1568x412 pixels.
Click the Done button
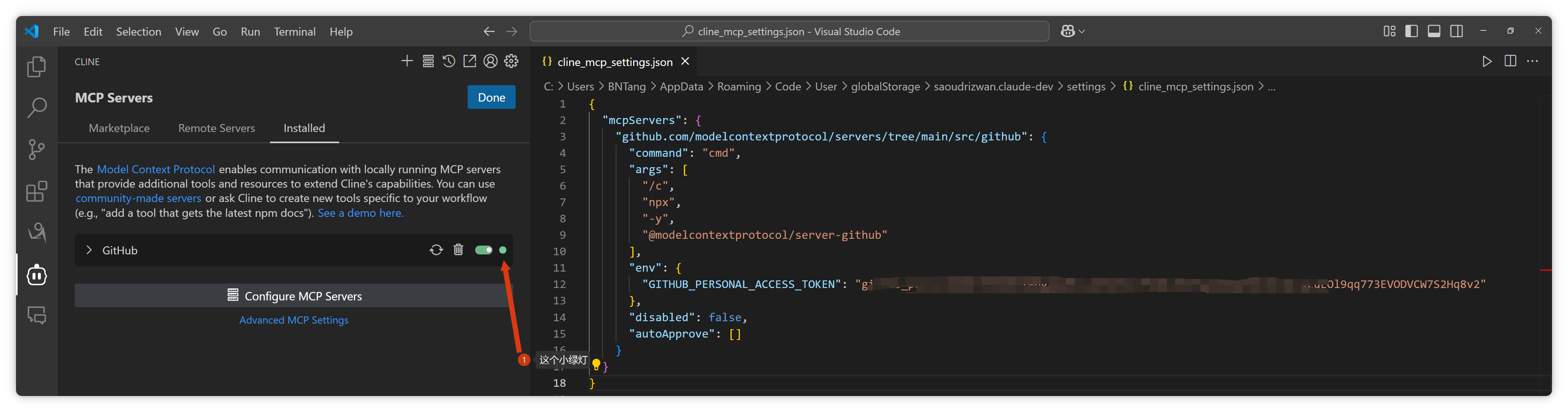(x=491, y=97)
